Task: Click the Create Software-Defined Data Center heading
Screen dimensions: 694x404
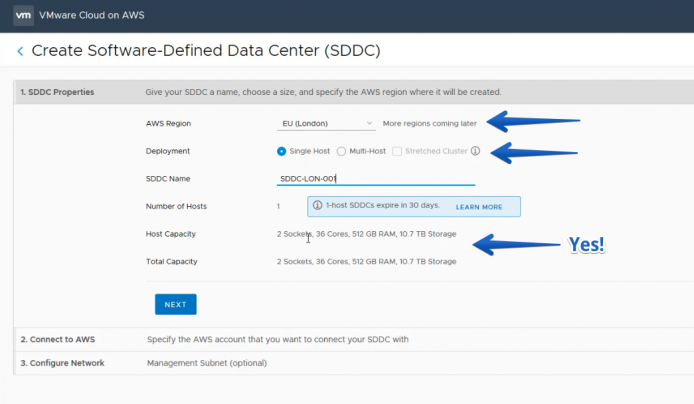Action: 206,50
